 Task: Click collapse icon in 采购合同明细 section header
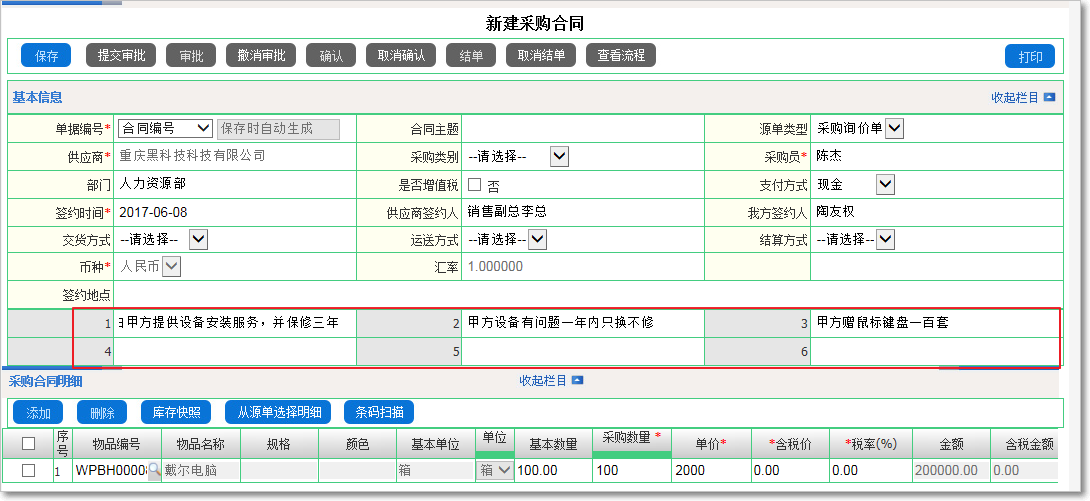[x=577, y=381]
